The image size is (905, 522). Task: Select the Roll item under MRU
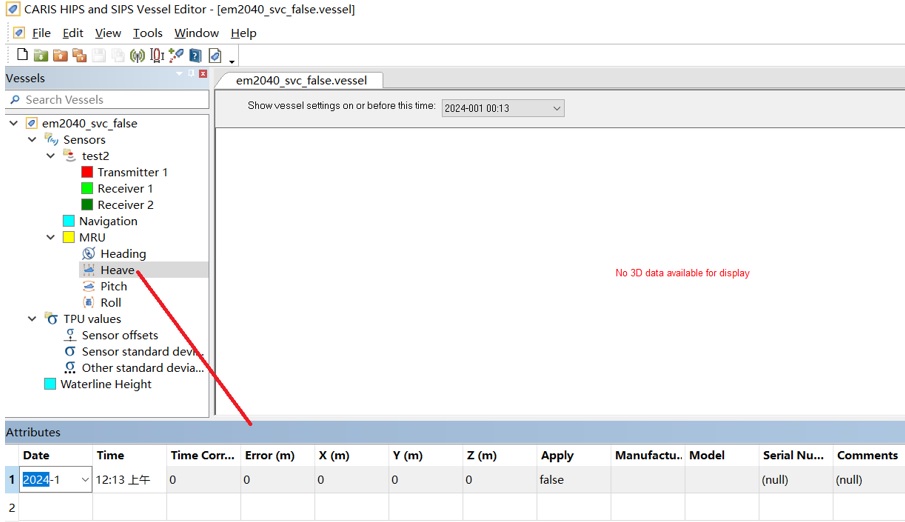111,302
